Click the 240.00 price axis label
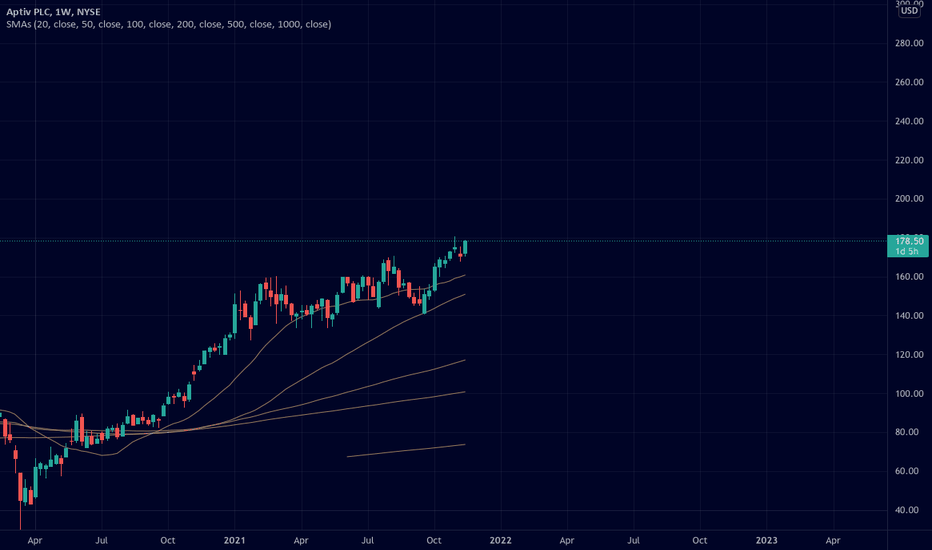 coord(909,121)
